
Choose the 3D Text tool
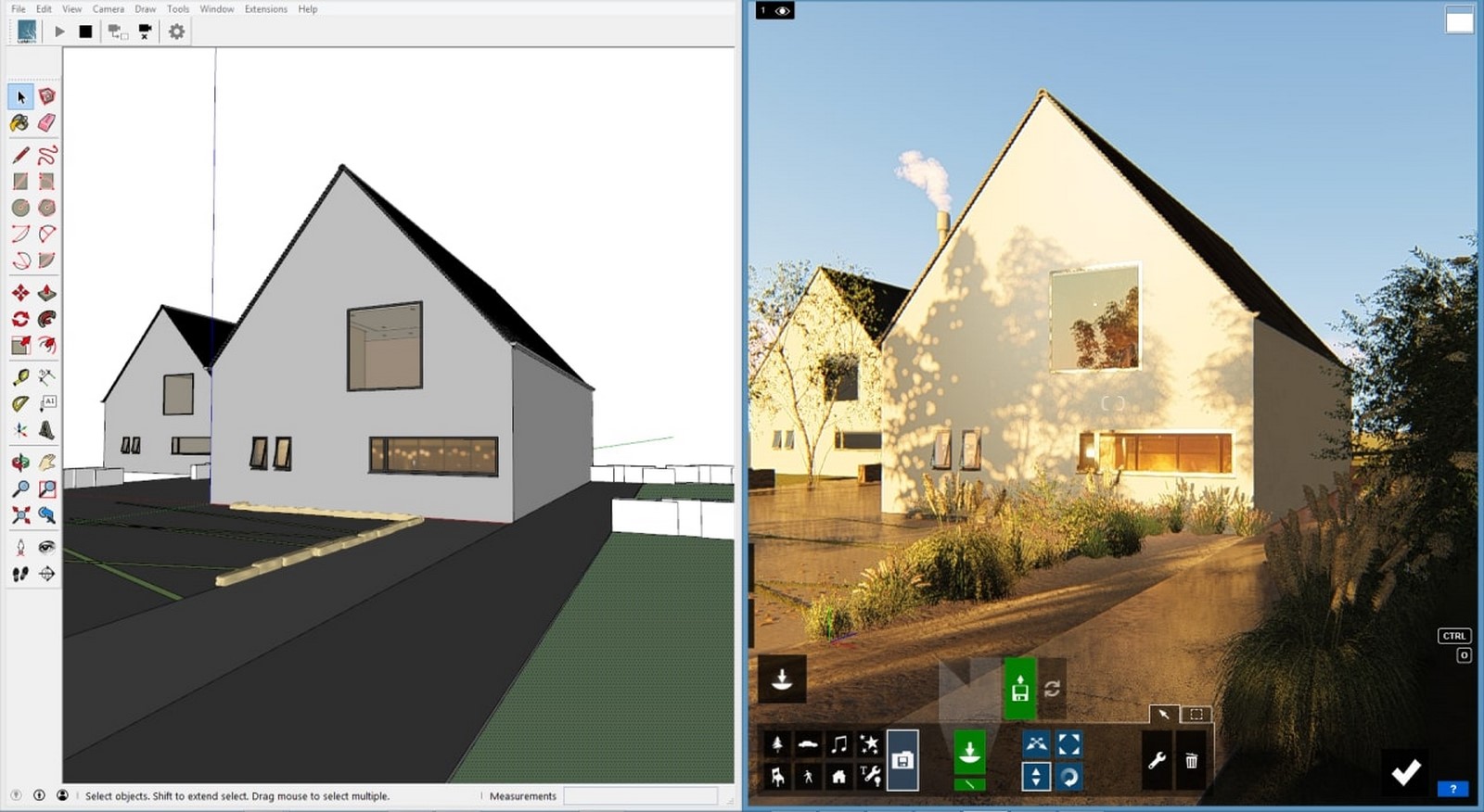(x=46, y=430)
